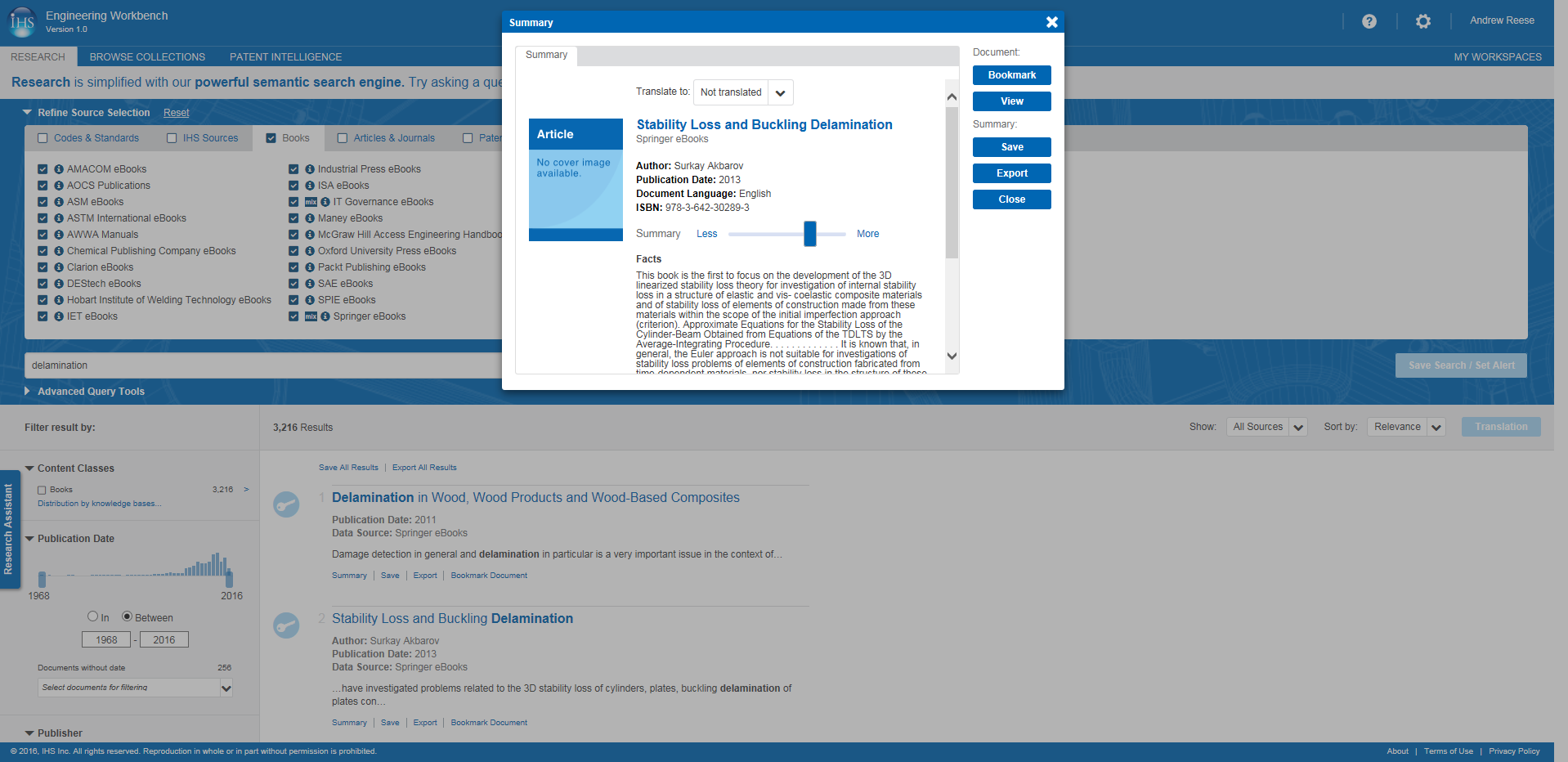Toggle the Articles & Journals checkbox
The width and height of the screenshot is (1568, 762).
click(343, 138)
